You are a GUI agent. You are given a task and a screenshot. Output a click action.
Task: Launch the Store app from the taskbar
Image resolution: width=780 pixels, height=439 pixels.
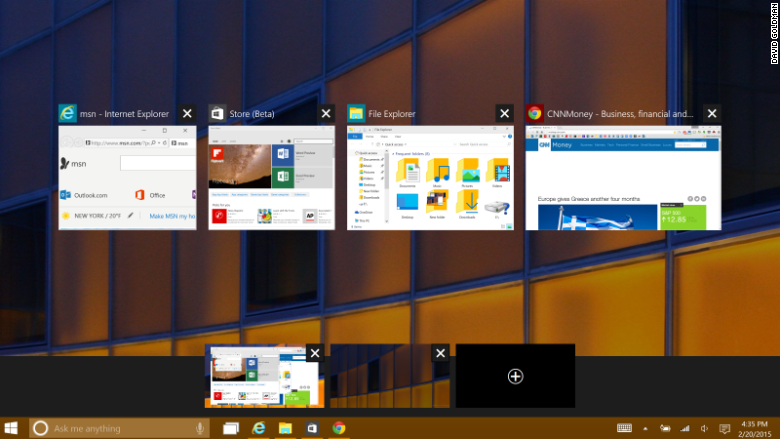312,428
